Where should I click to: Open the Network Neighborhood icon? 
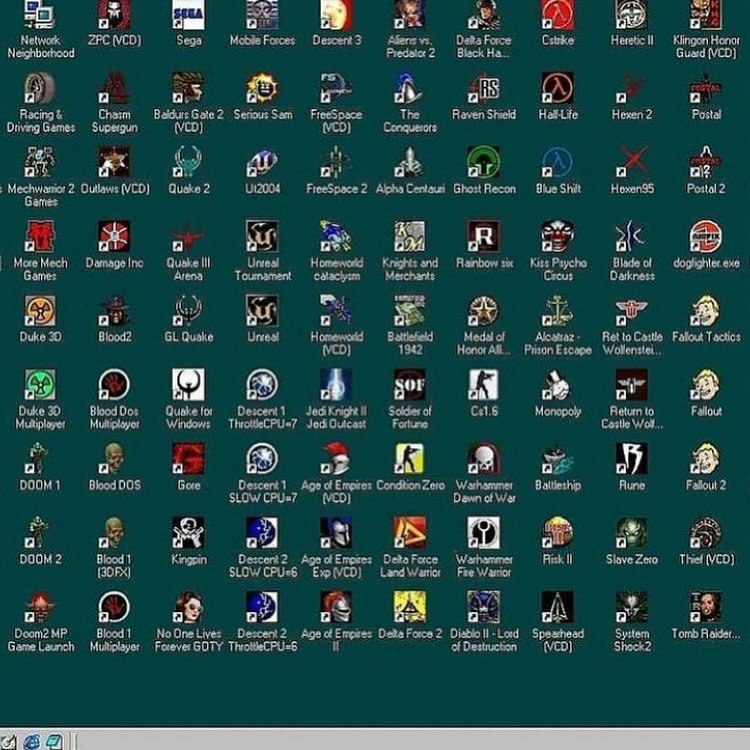(x=41, y=14)
